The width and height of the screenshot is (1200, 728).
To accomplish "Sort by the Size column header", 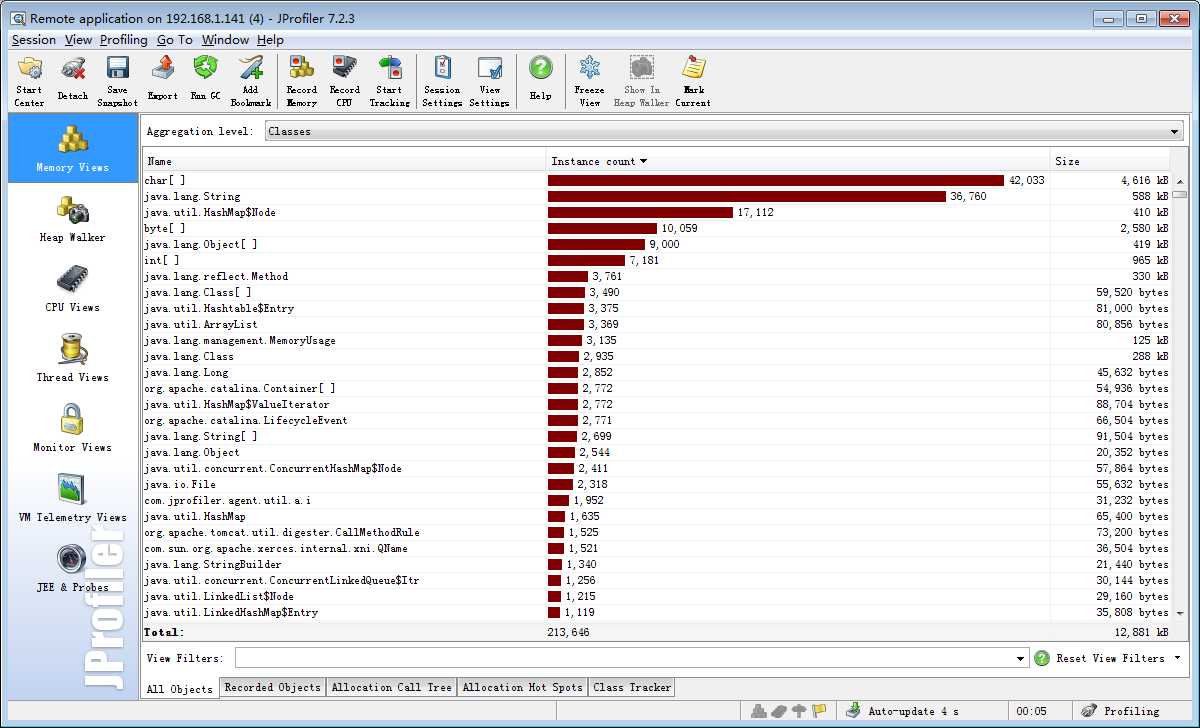I will (x=1110, y=161).
